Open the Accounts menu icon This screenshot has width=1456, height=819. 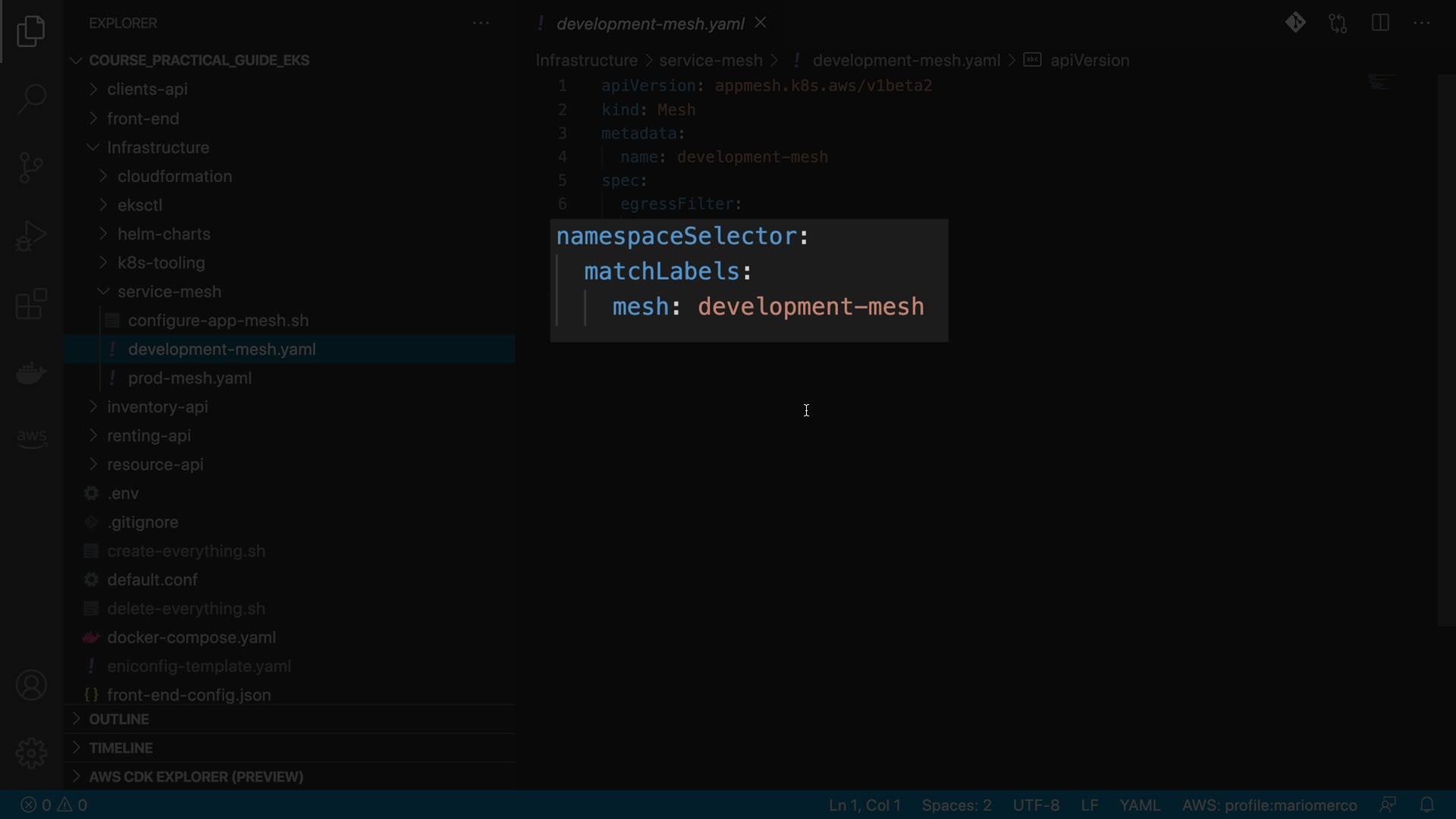(31, 686)
